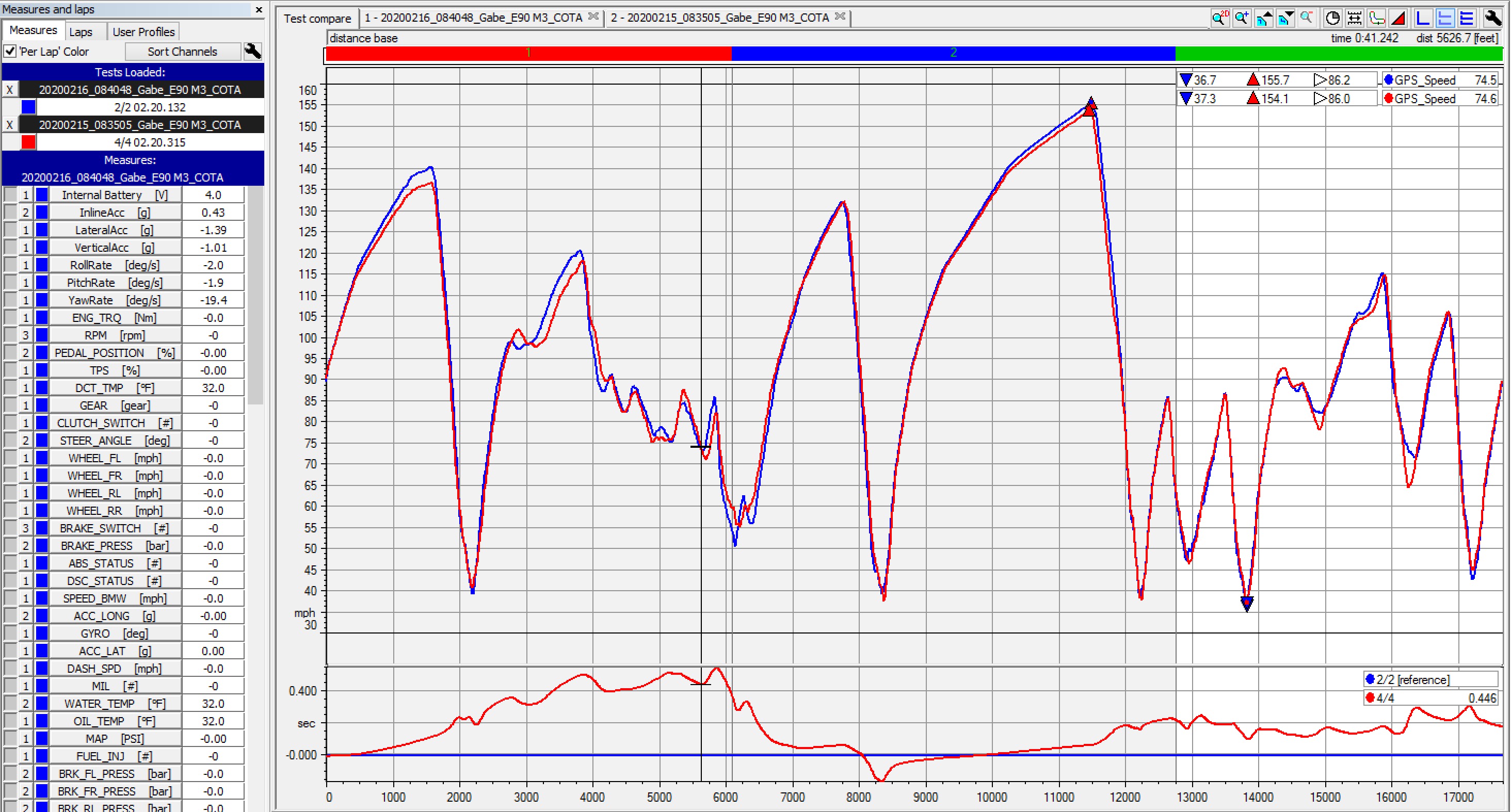Click the blue swatch in PEDAL_POSITION row
The width and height of the screenshot is (1511, 812).
(x=42, y=353)
